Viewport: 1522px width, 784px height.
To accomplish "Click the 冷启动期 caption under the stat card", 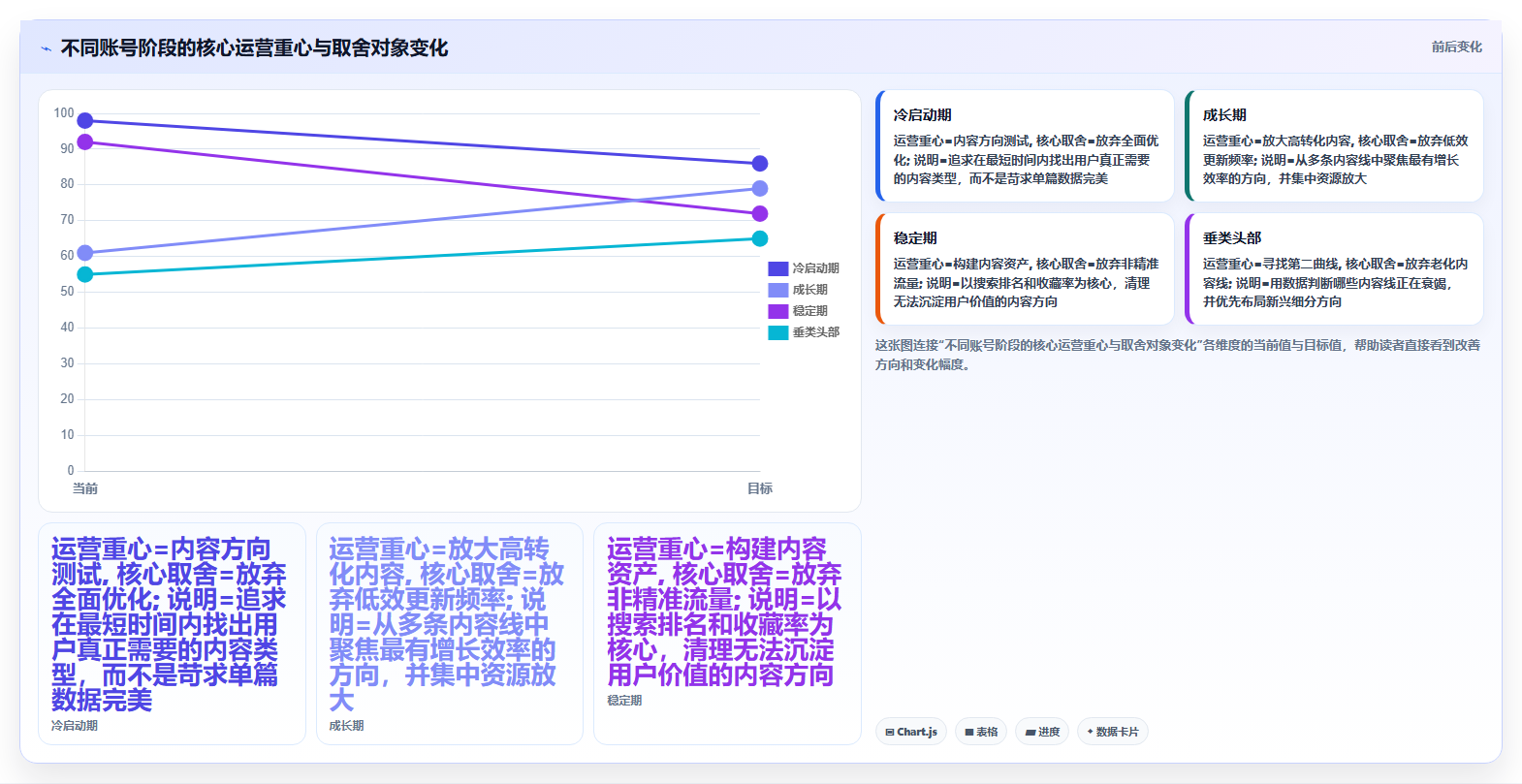I will tap(75, 726).
